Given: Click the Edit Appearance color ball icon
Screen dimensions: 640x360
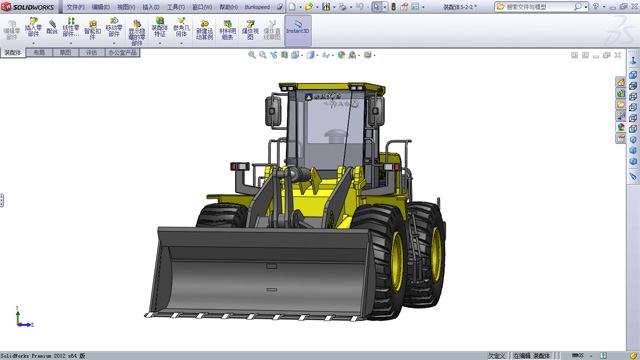Looking at the screenshot, I should click(341, 55).
